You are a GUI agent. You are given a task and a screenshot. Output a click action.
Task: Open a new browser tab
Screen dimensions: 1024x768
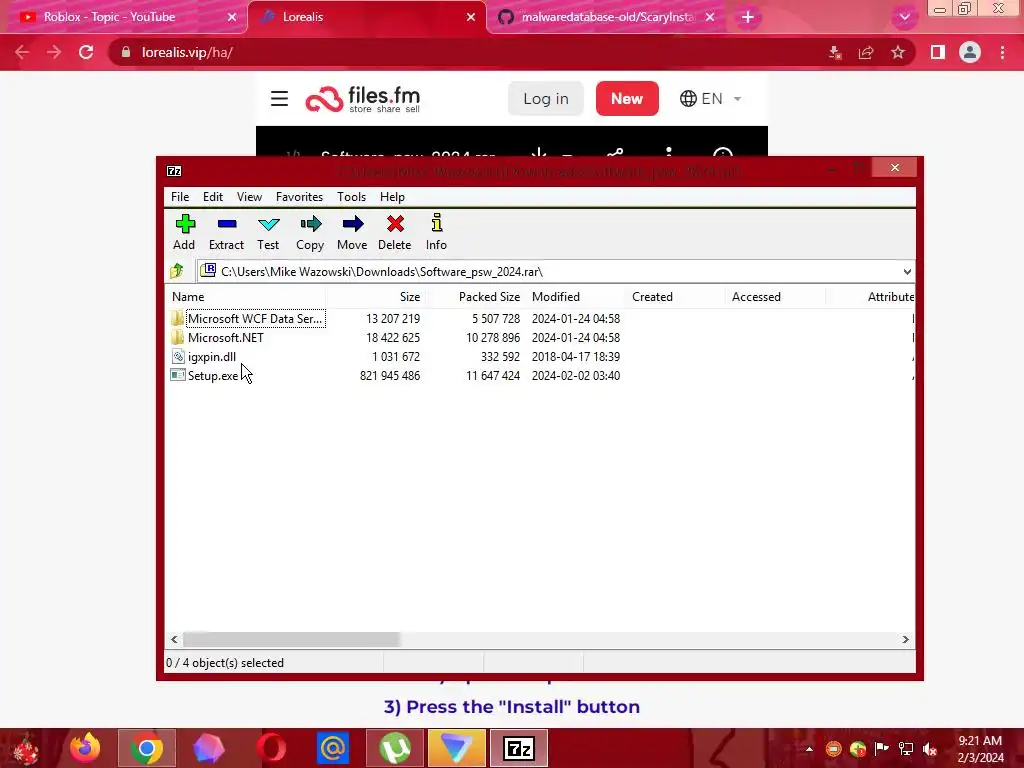(x=748, y=17)
